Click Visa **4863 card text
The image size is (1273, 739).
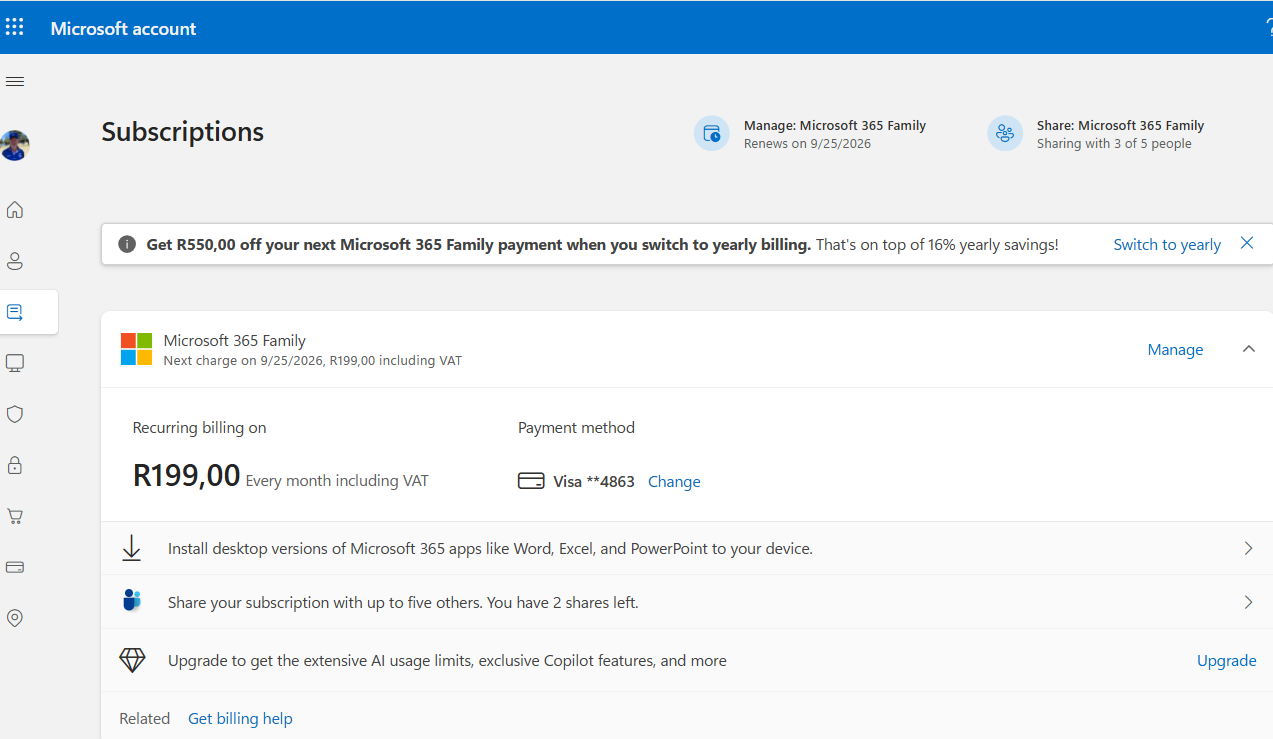[x=594, y=482]
